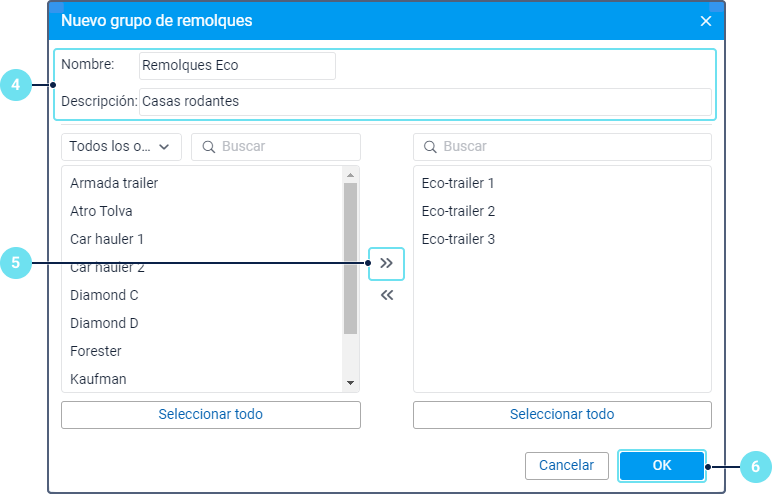Click the scroll down arrow in trailer list

tap(351, 383)
